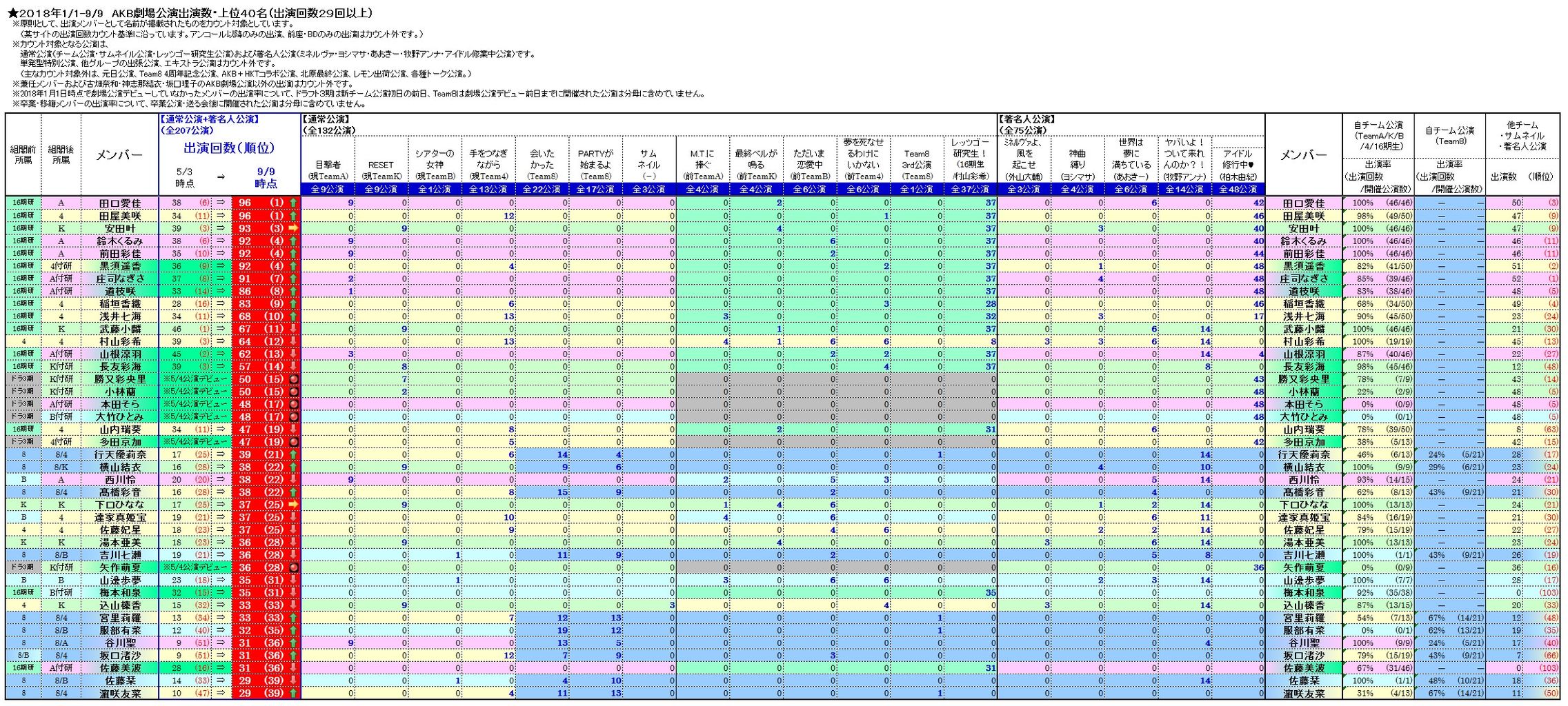Viewport: 1568px width, 706px height.
Task: Select the red circle icon for 大竹ひとみ
Action: pos(293,416)
